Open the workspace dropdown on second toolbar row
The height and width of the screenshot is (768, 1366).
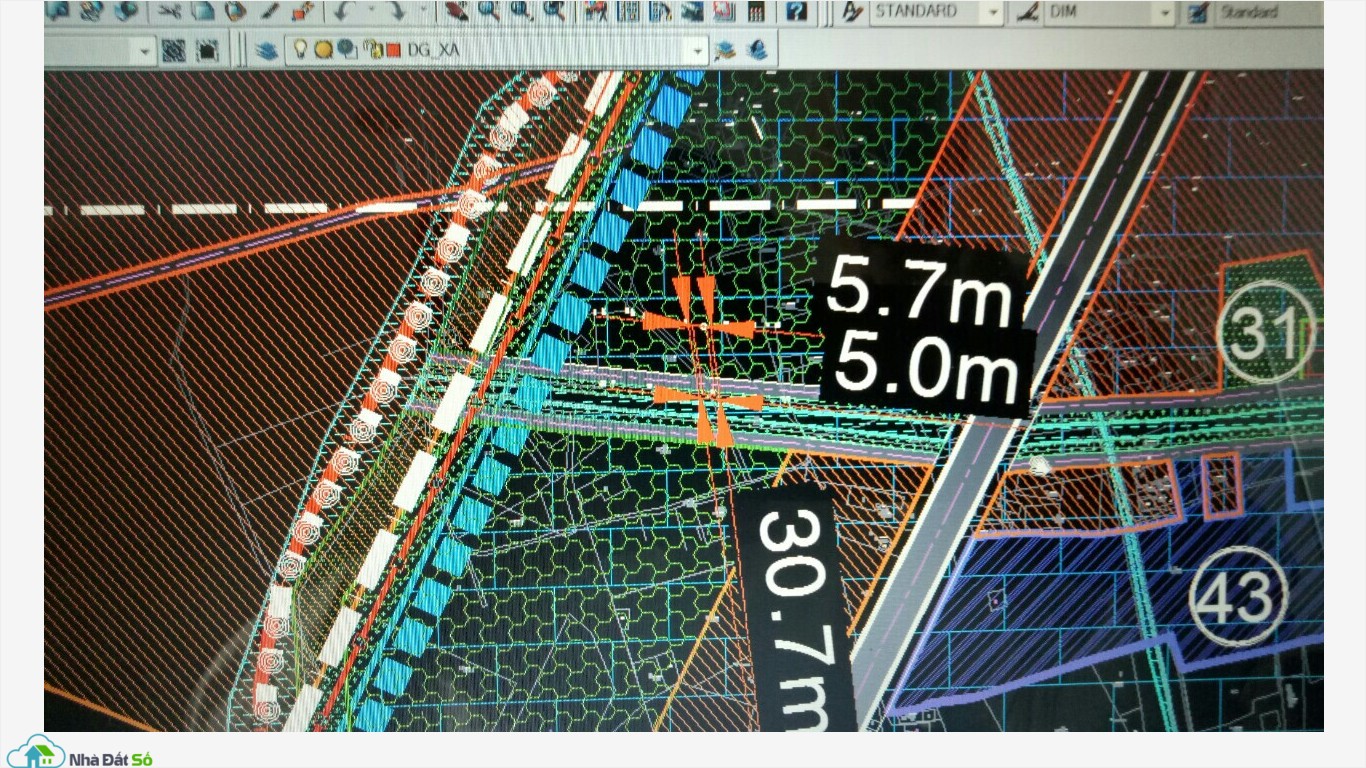pyautogui.click(x=144, y=50)
